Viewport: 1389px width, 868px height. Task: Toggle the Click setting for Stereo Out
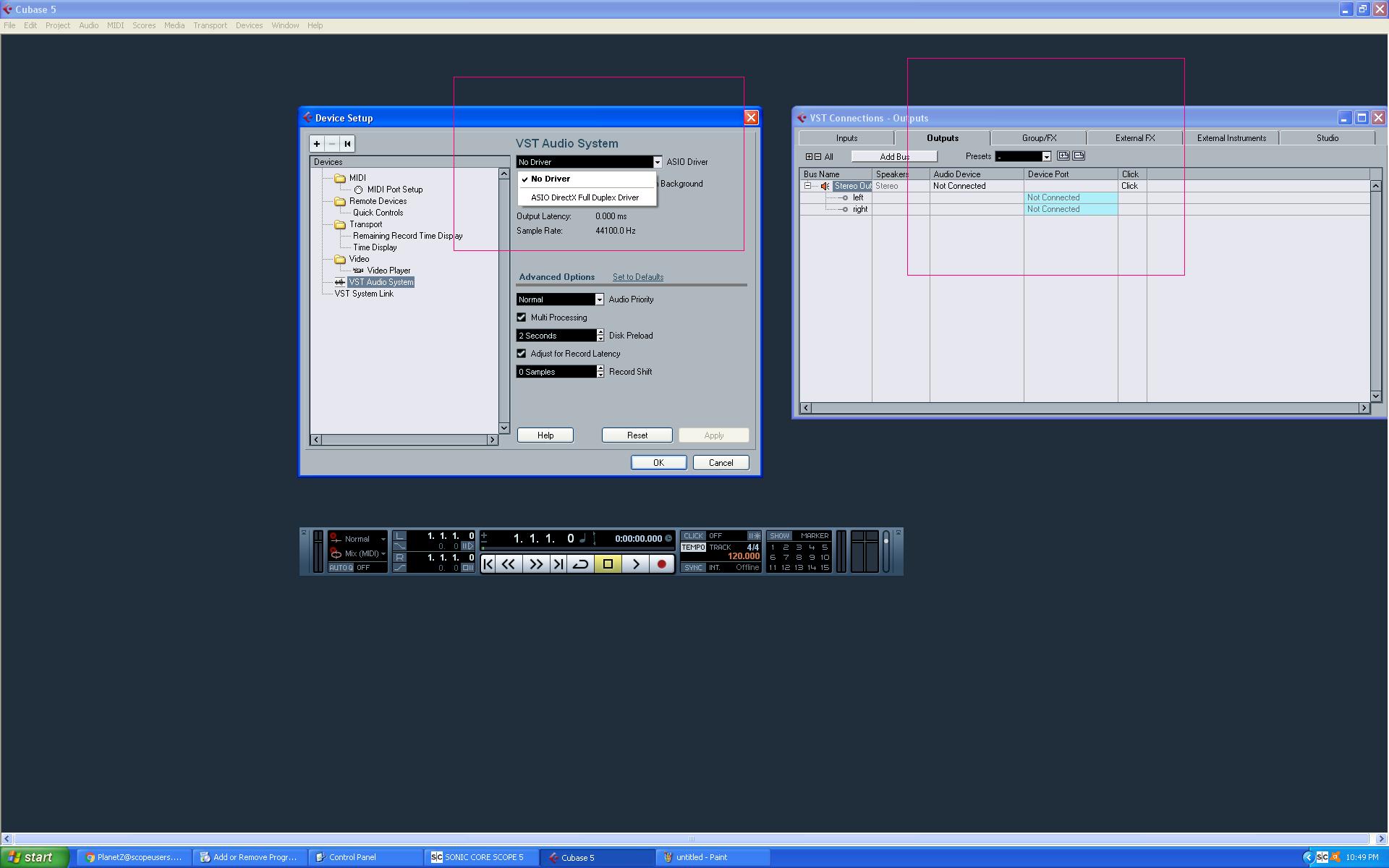1129,187
